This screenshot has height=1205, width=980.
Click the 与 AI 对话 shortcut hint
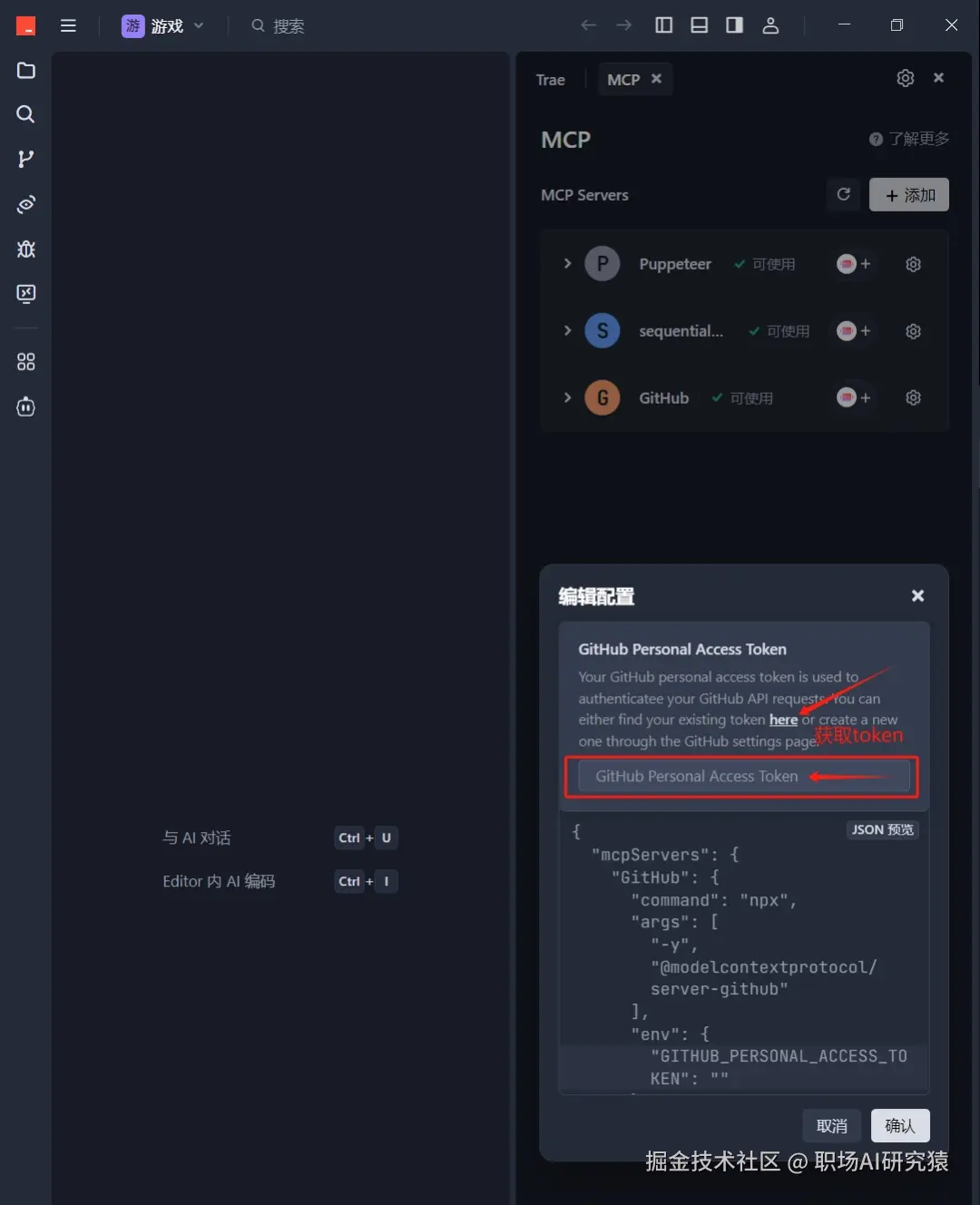pyautogui.click(x=197, y=838)
